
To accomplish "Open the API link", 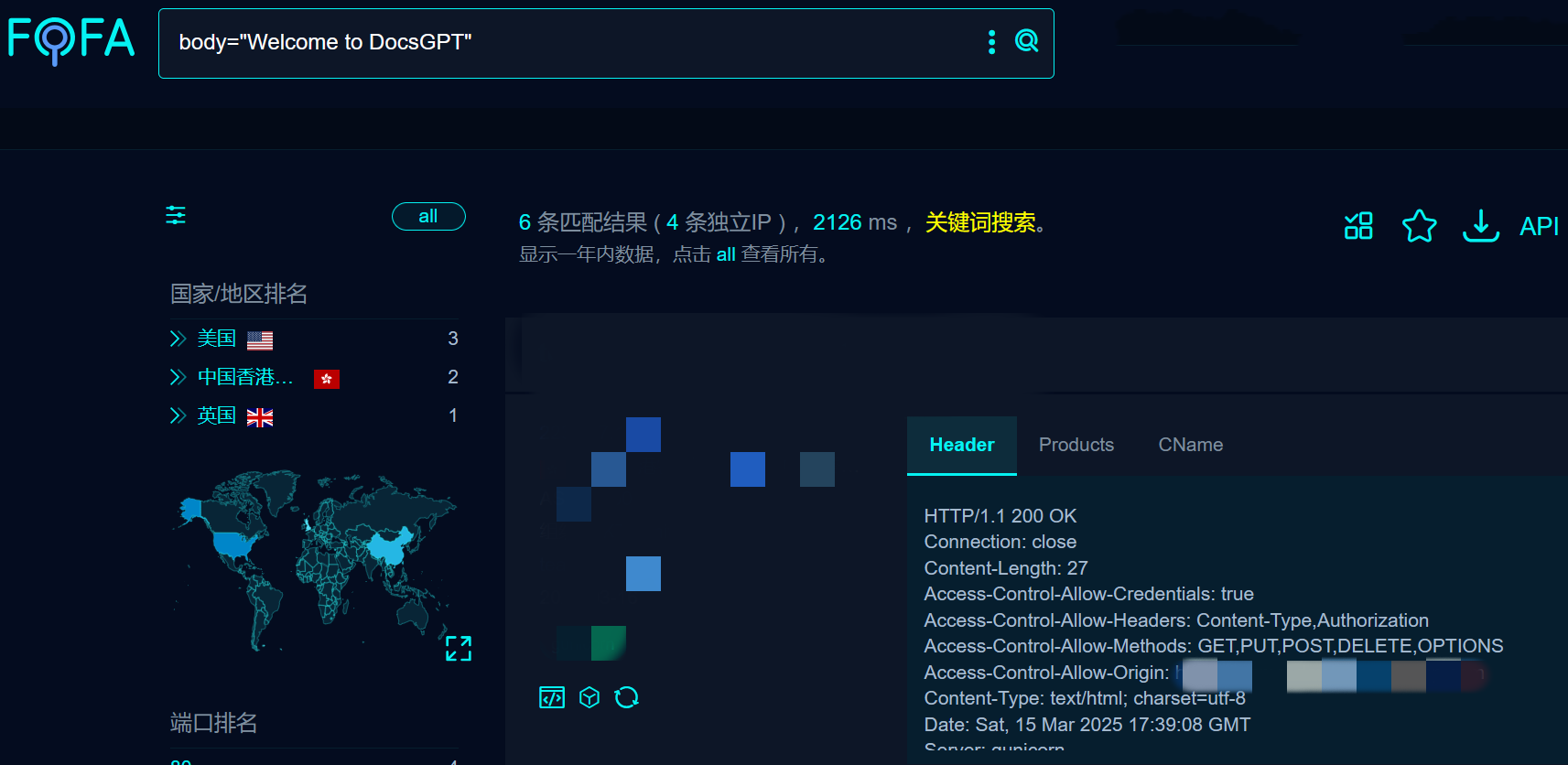I will (x=1539, y=226).
